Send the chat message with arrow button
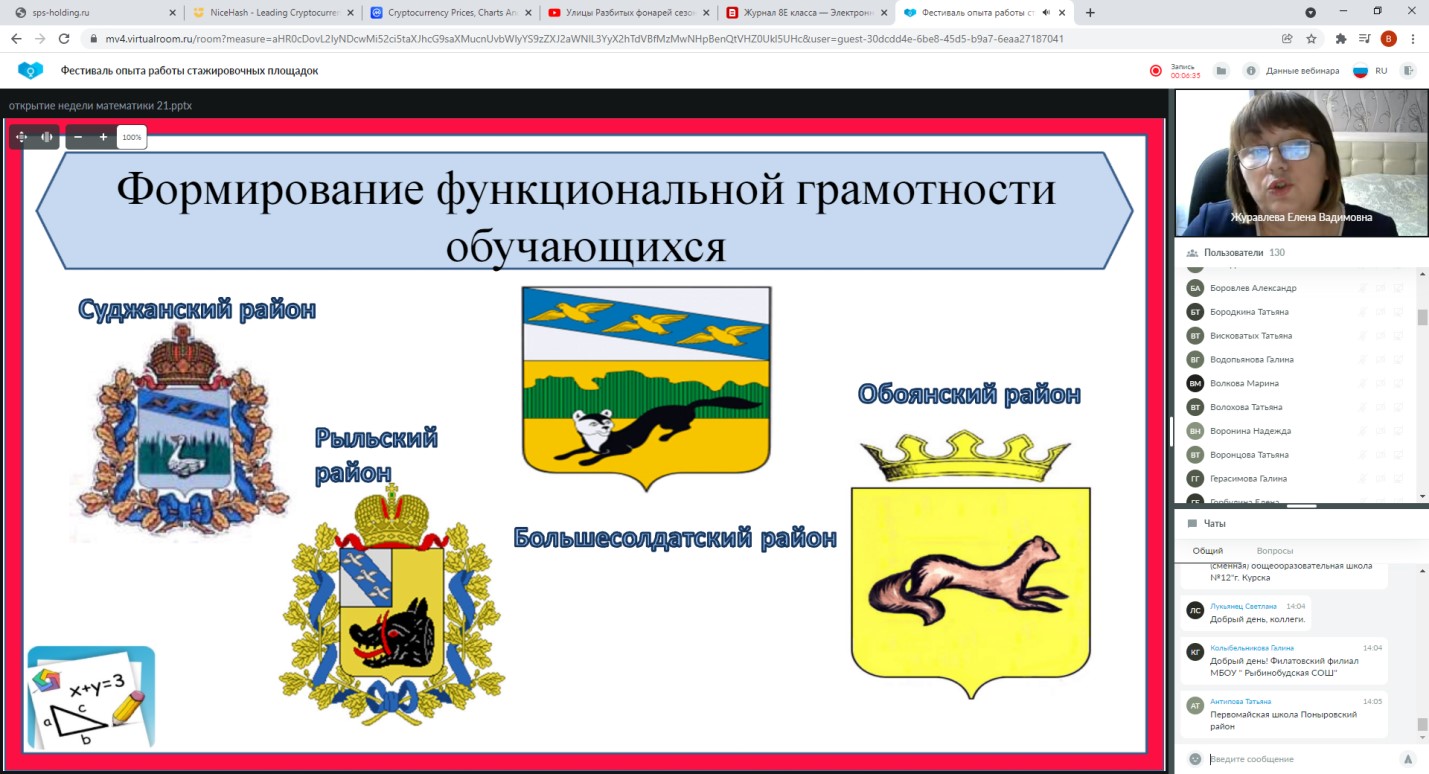This screenshot has height=774, width=1429. coord(1408,759)
